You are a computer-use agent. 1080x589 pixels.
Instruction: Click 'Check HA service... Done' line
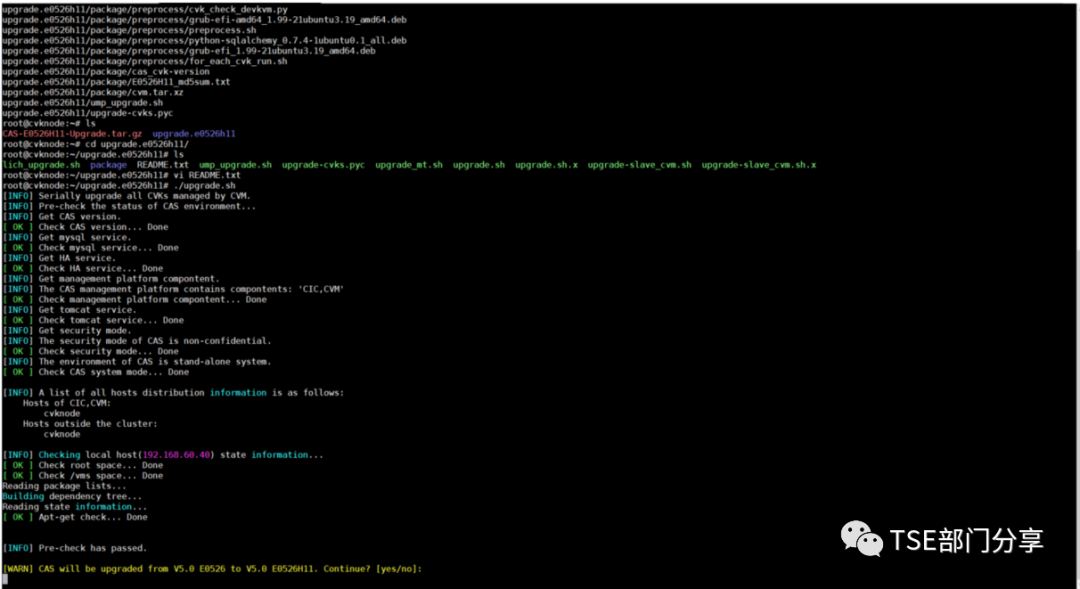pos(82,268)
